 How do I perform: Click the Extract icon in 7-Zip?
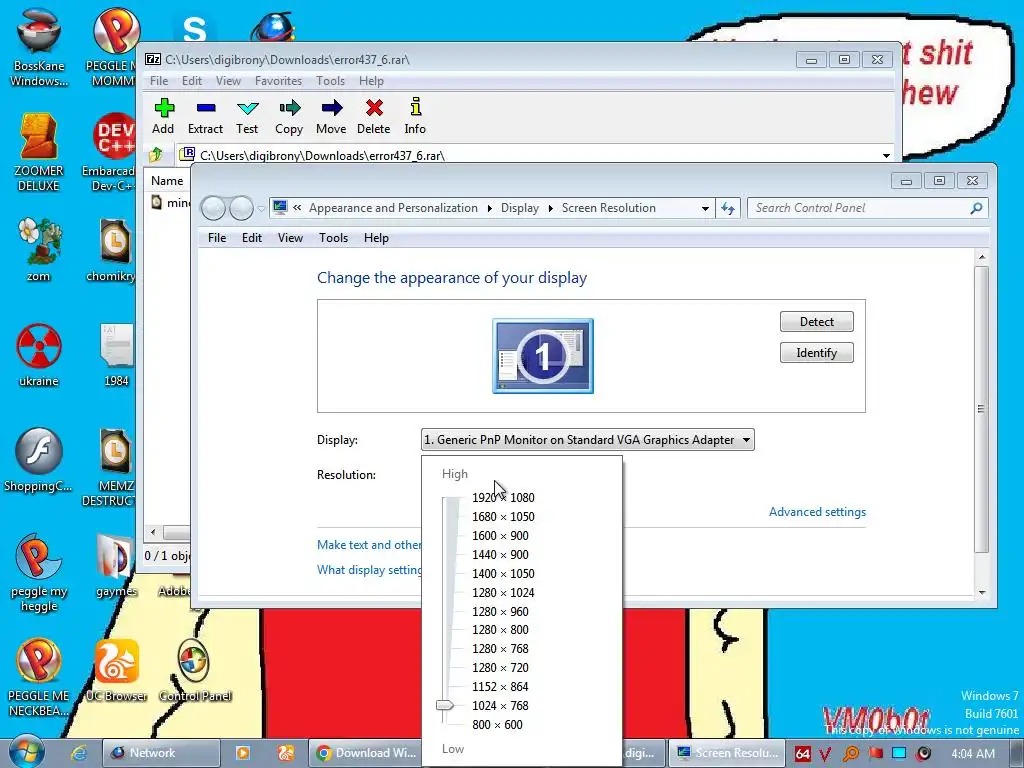click(206, 108)
